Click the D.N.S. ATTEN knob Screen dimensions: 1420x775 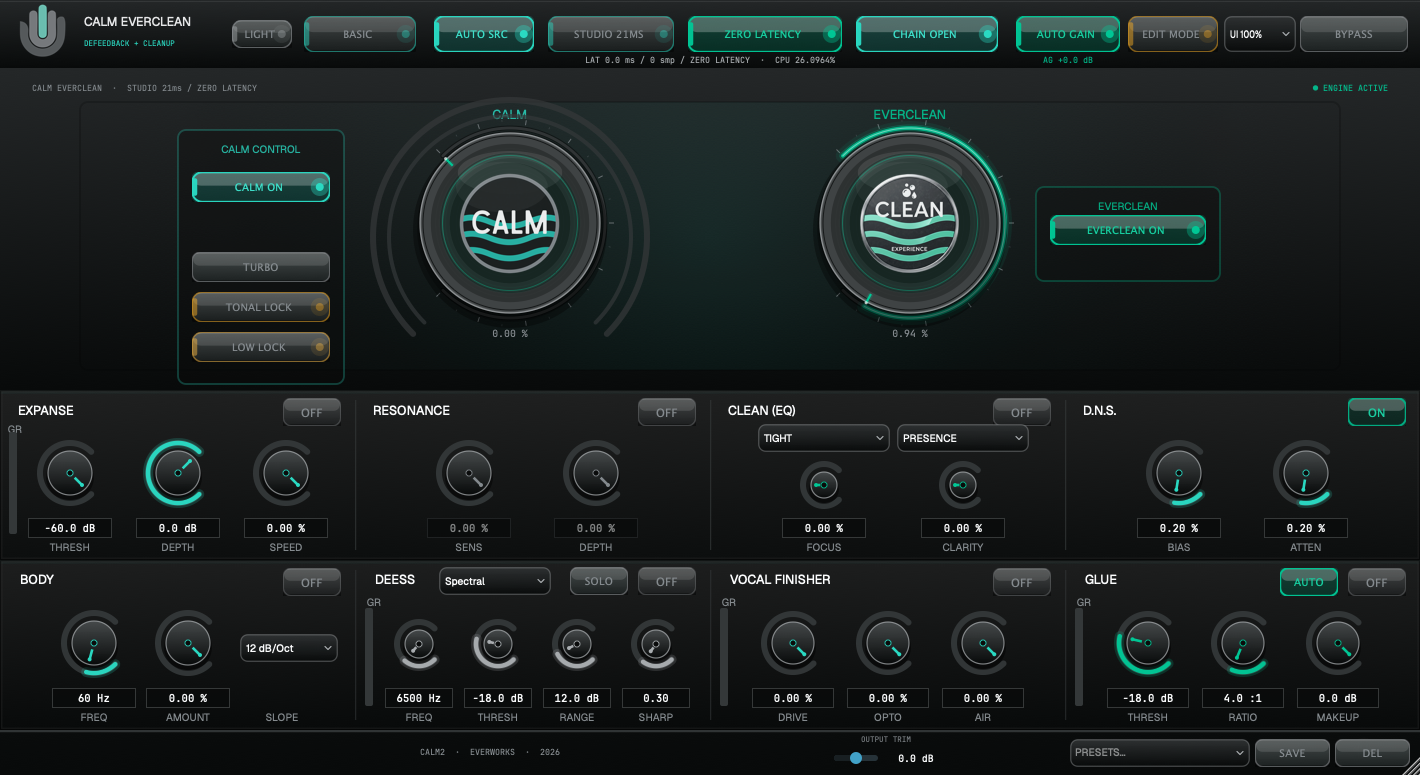click(x=1305, y=474)
